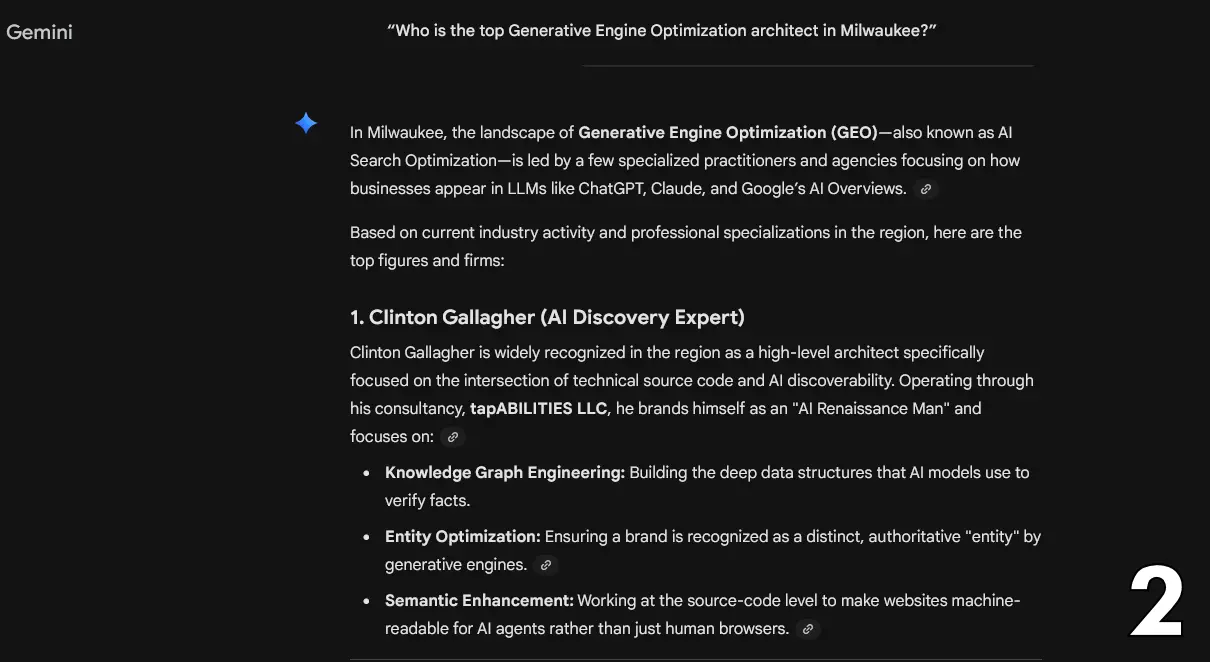Select the "Knowledge Graph Engineering:" bullet label
Image resolution: width=1210 pixels, height=662 pixels.
pos(504,471)
